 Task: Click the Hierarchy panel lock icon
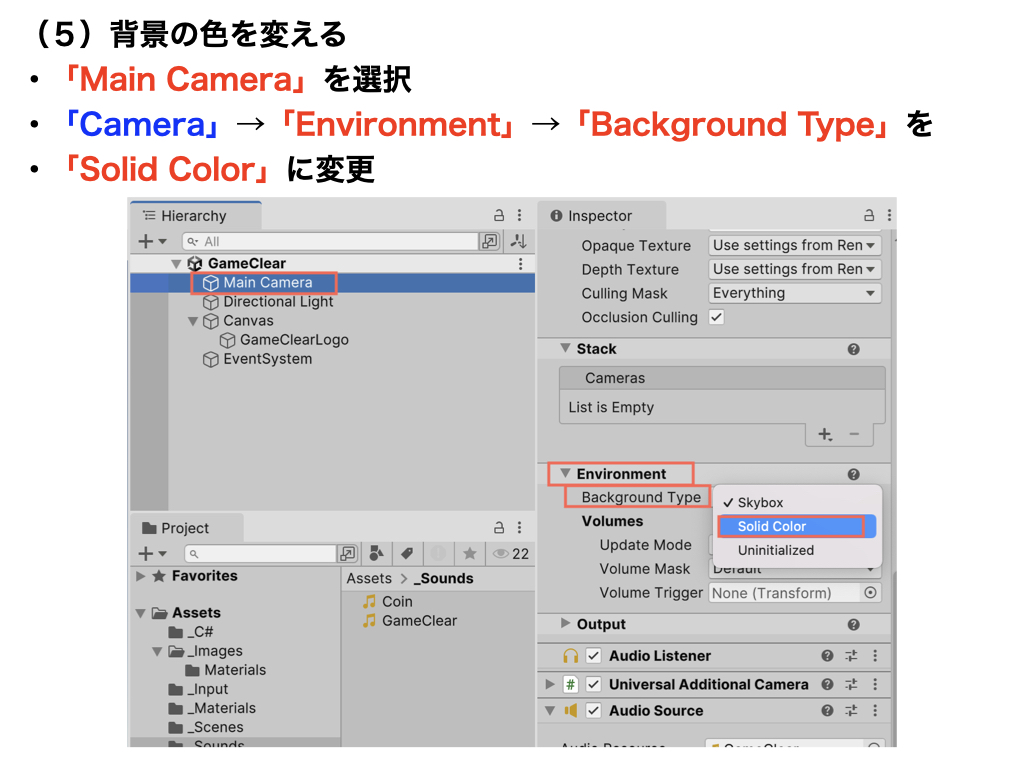tap(499, 216)
